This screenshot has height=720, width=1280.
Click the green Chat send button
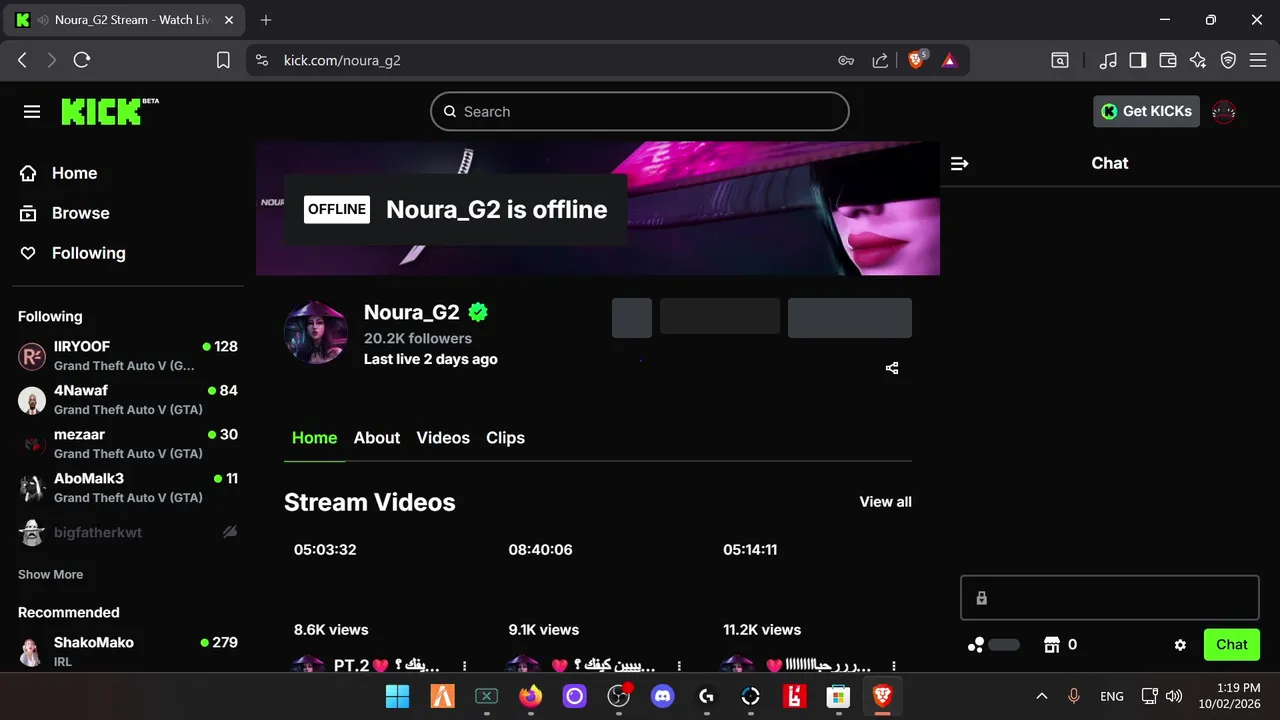pyautogui.click(x=1232, y=645)
